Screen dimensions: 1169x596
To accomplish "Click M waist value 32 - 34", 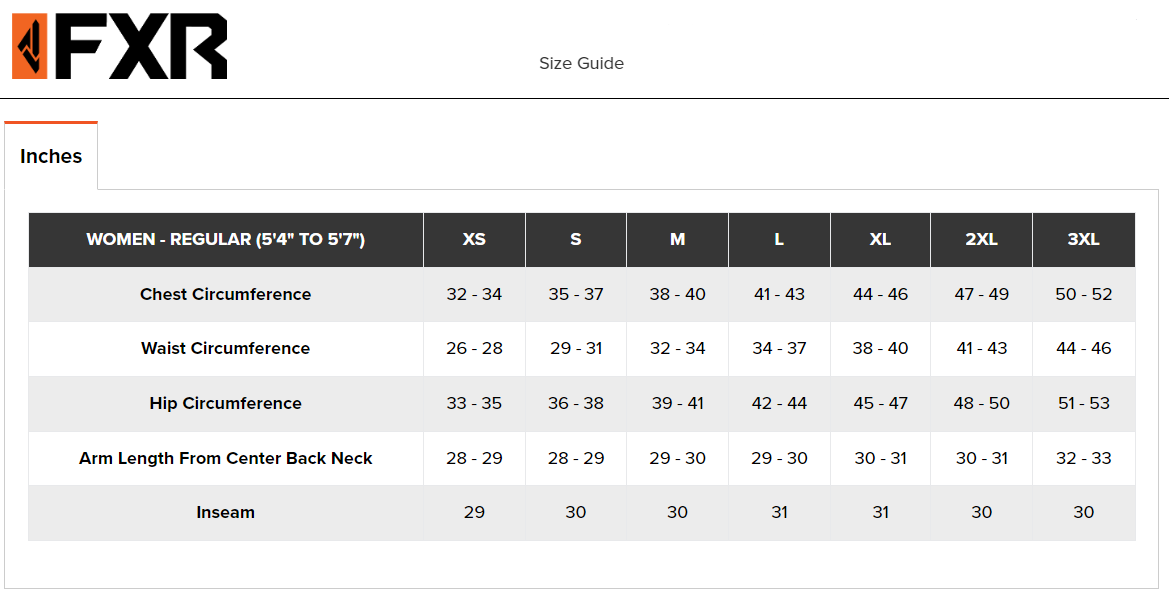I will 677,348.
